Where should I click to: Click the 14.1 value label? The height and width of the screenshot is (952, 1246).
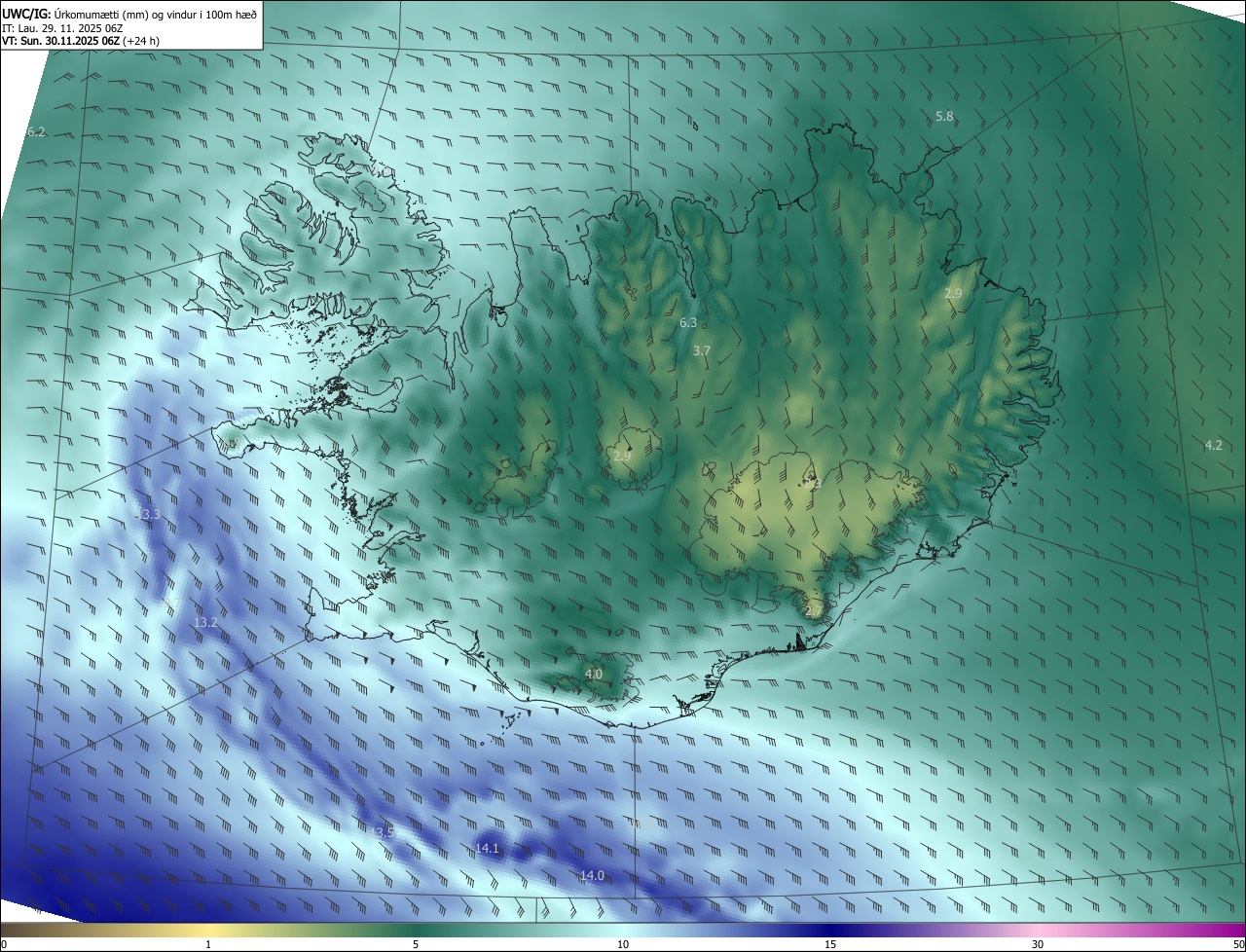click(487, 849)
